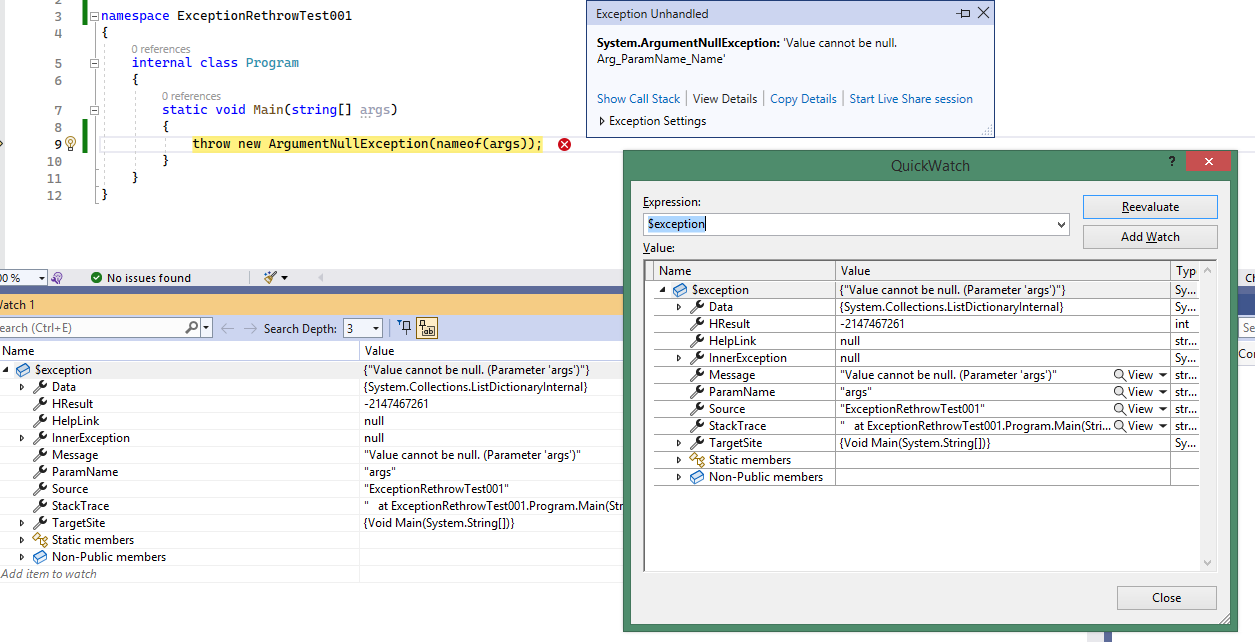
Task: Click the red error icon after the throw statement
Action: pyautogui.click(x=564, y=144)
